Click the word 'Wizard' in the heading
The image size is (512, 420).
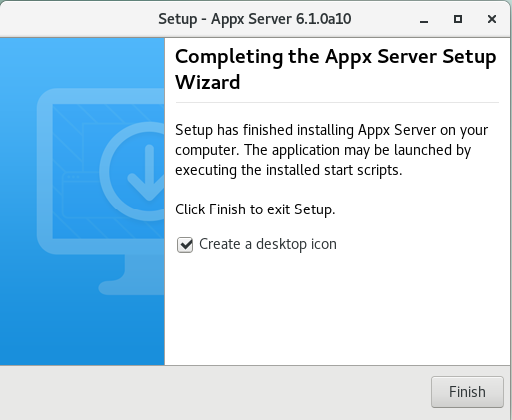(x=207, y=82)
